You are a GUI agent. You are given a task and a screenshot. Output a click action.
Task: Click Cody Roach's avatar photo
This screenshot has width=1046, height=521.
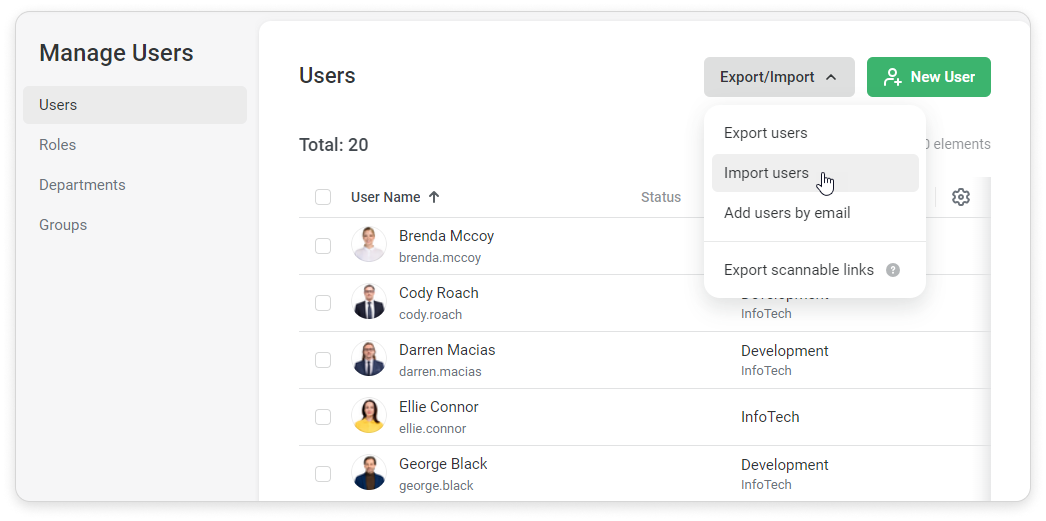(369, 301)
